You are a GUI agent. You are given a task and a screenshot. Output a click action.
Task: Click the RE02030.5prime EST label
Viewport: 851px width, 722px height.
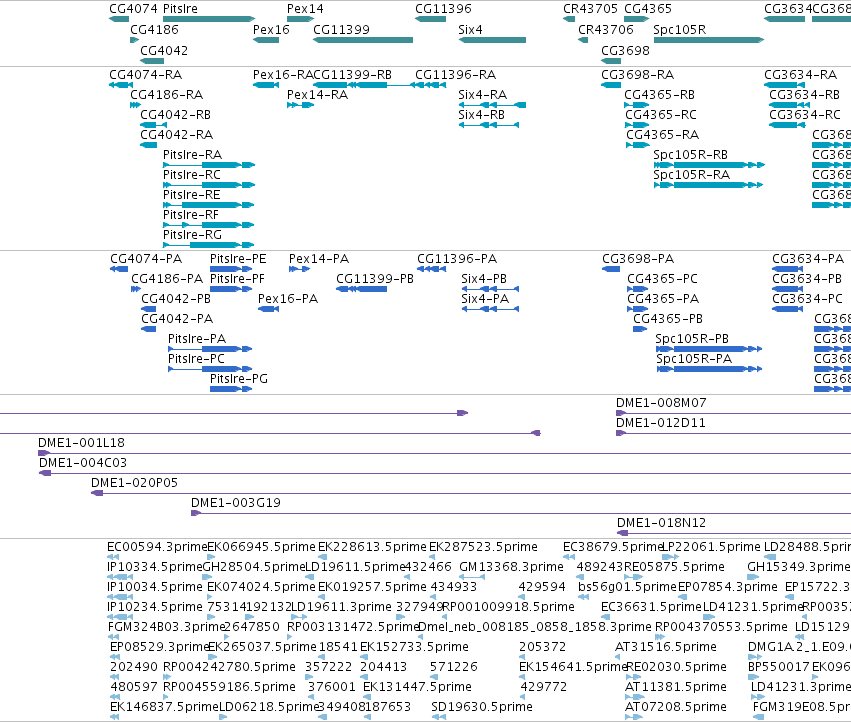[x=677, y=667]
